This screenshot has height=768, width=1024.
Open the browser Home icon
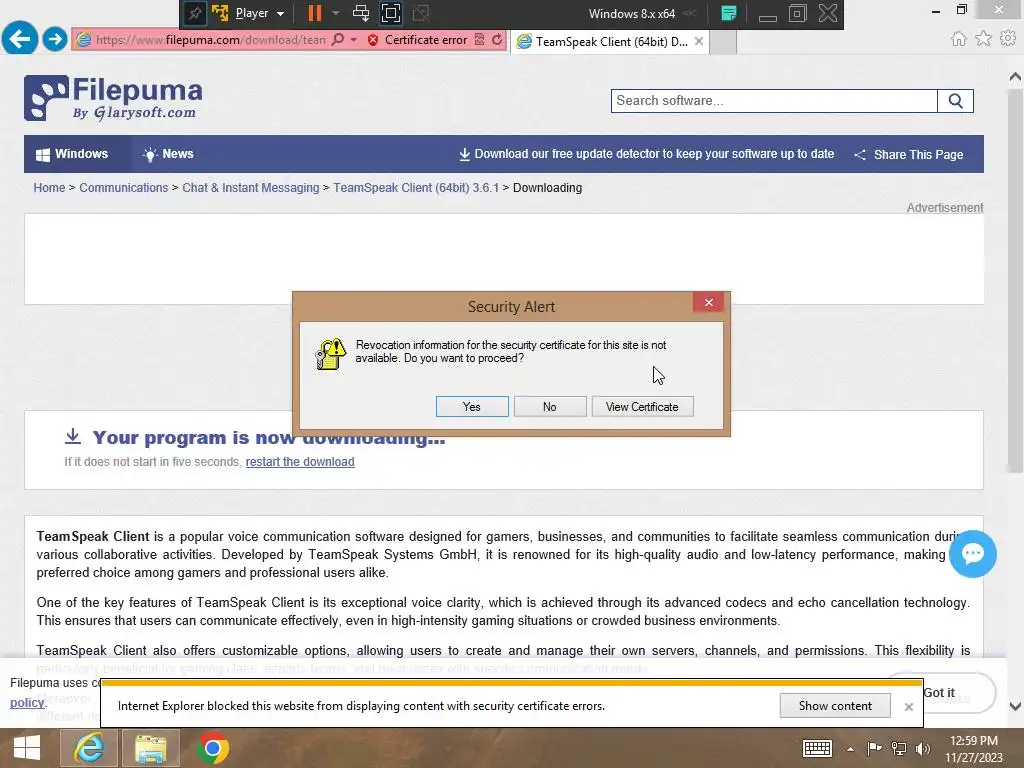(958, 39)
